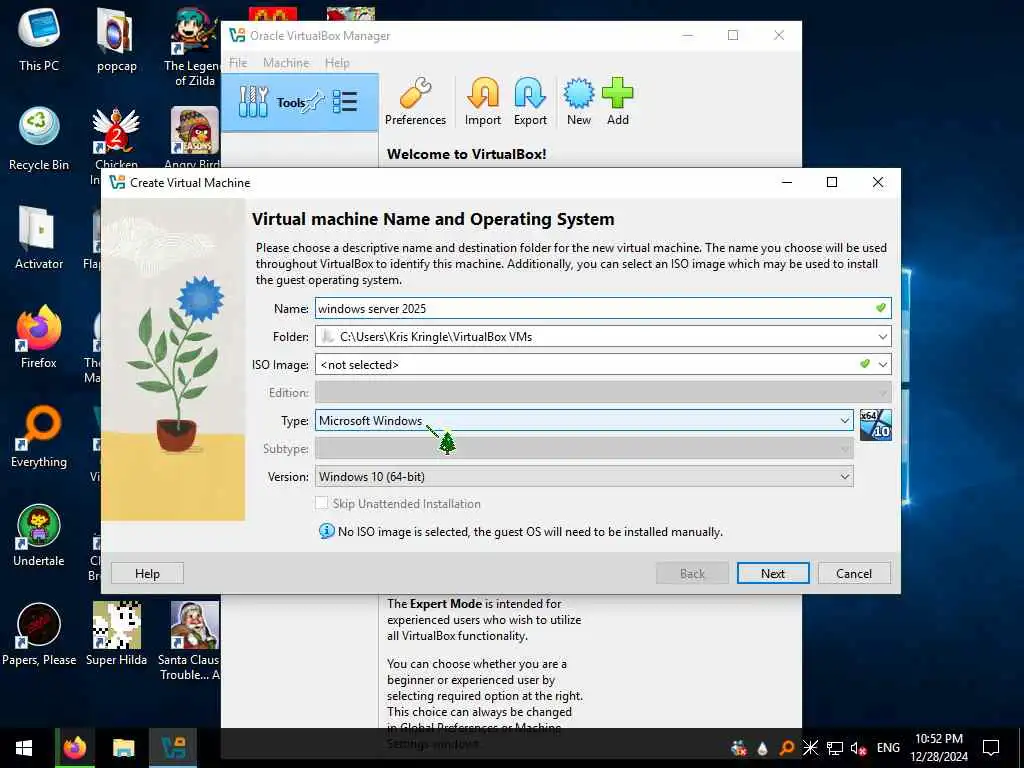Open File Explorer from the taskbar
Screen dimensions: 1024x768
click(x=123, y=748)
